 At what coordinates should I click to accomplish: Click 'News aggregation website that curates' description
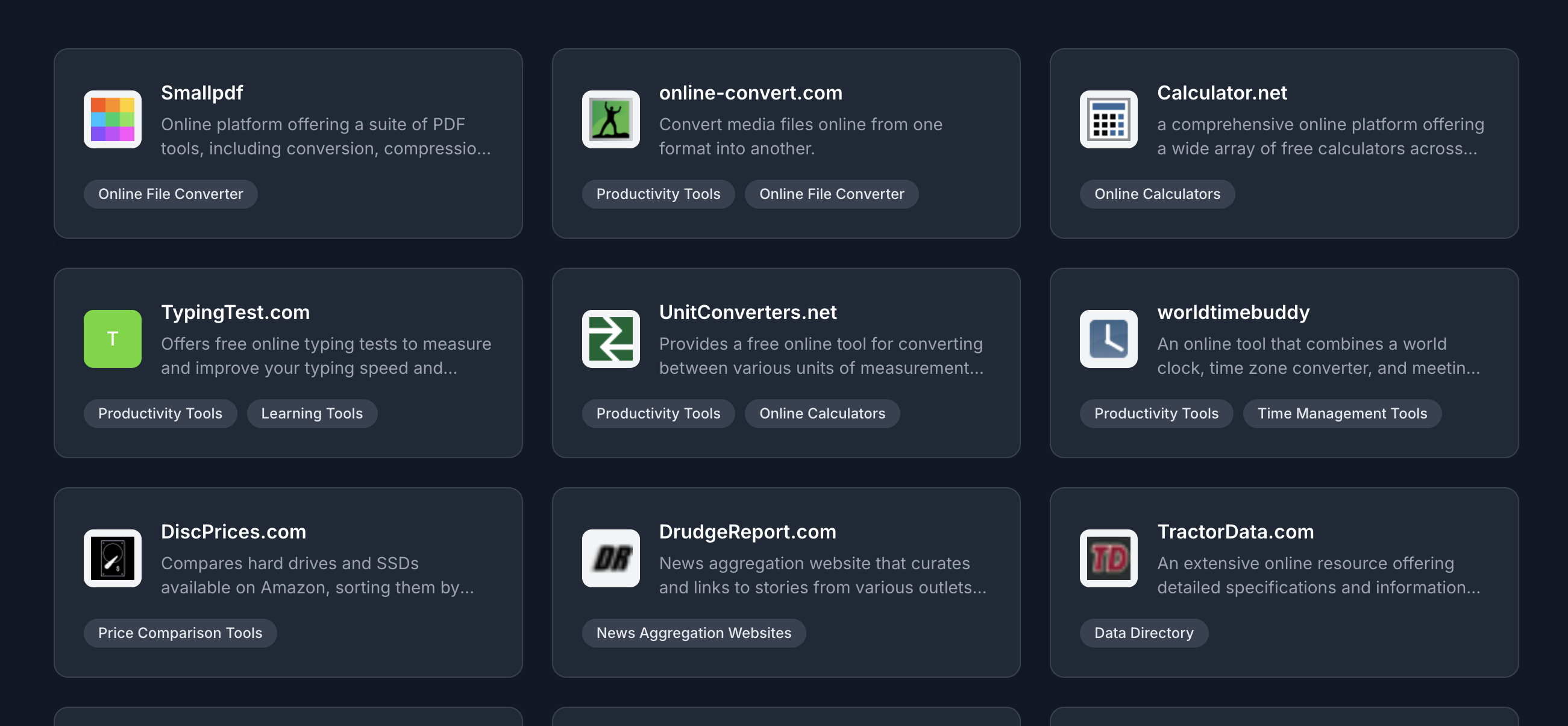823,575
